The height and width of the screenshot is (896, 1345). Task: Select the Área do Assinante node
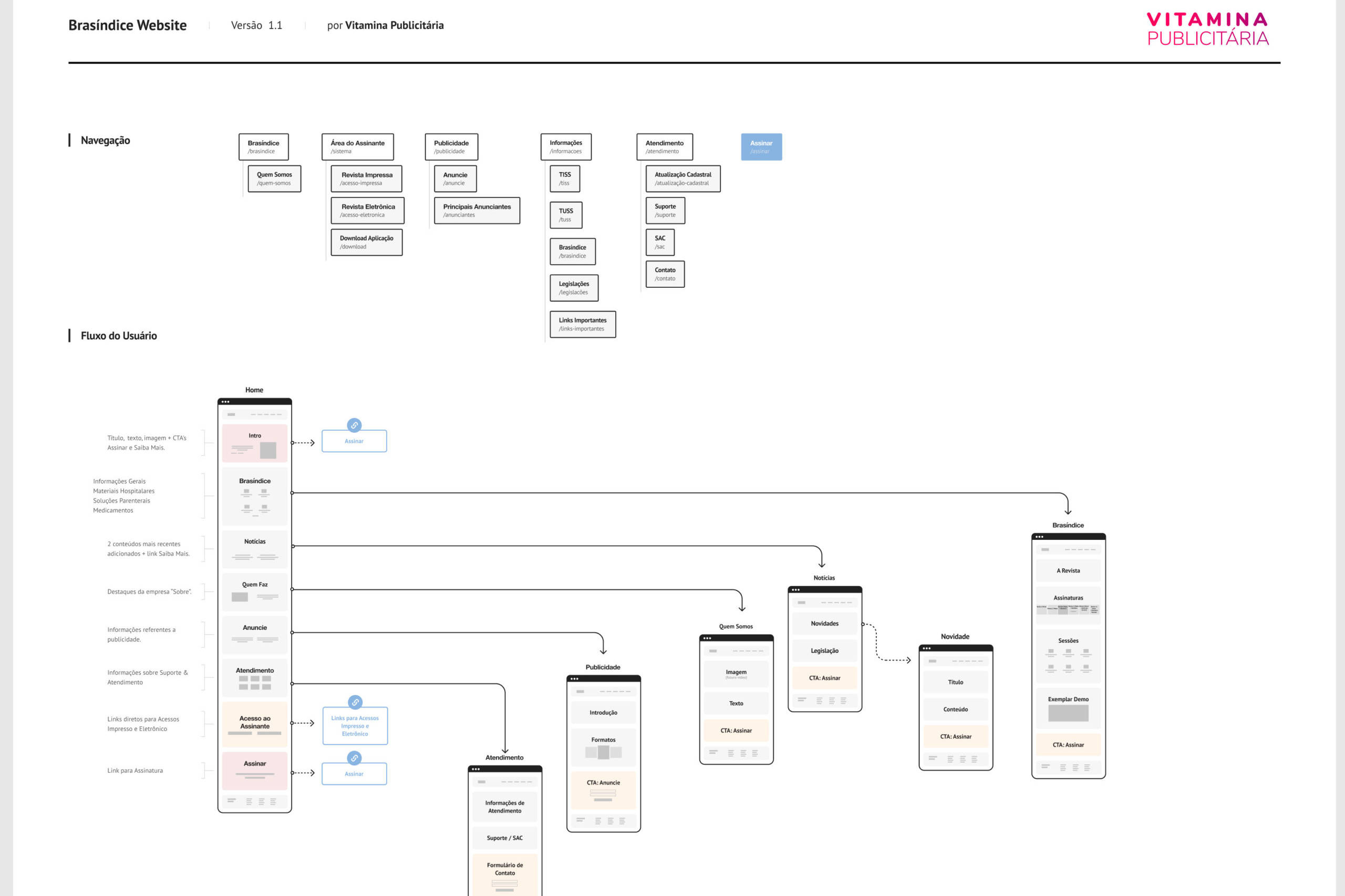click(x=358, y=147)
